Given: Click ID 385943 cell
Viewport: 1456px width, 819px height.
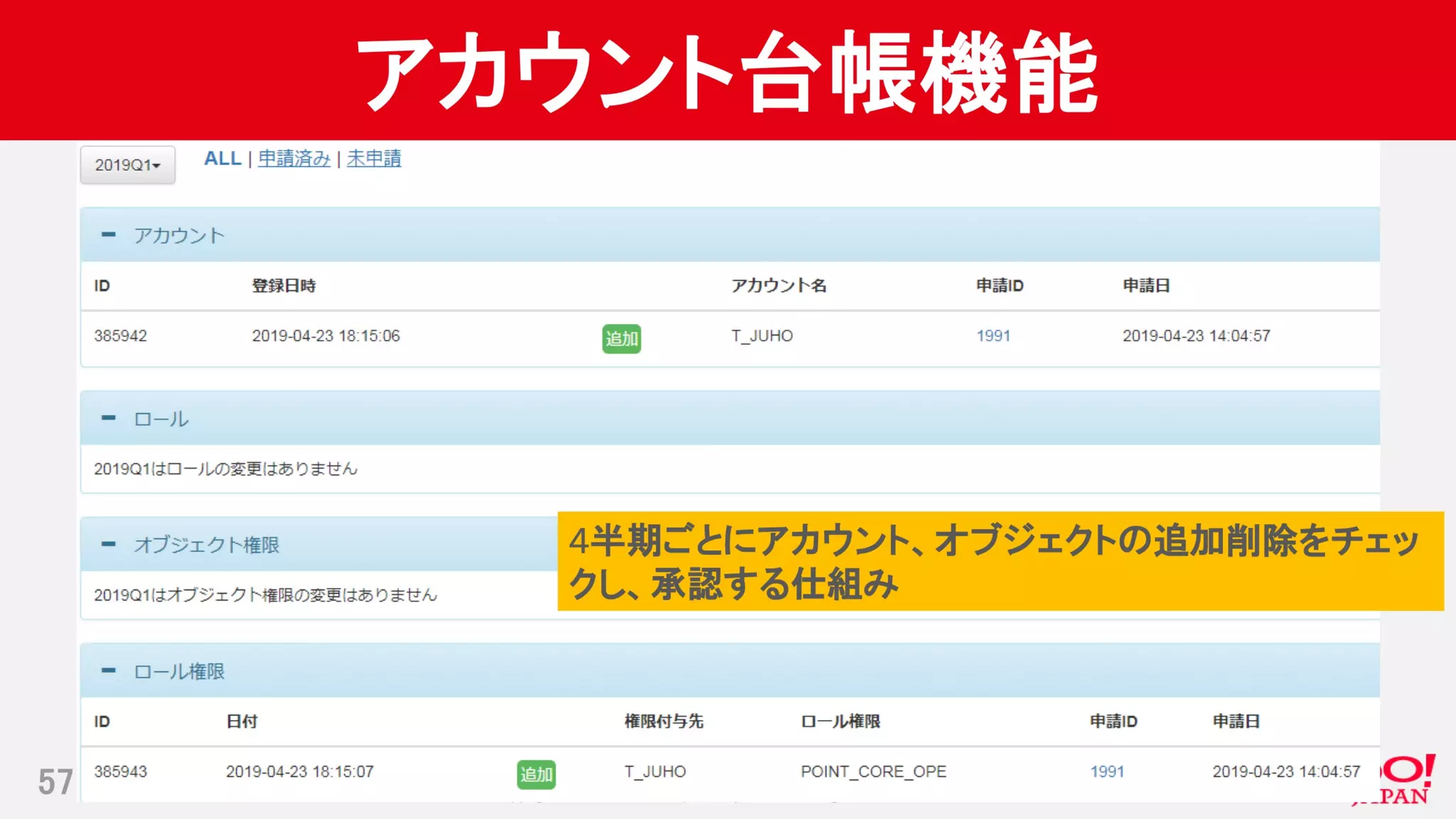Looking at the screenshot, I should [x=120, y=771].
